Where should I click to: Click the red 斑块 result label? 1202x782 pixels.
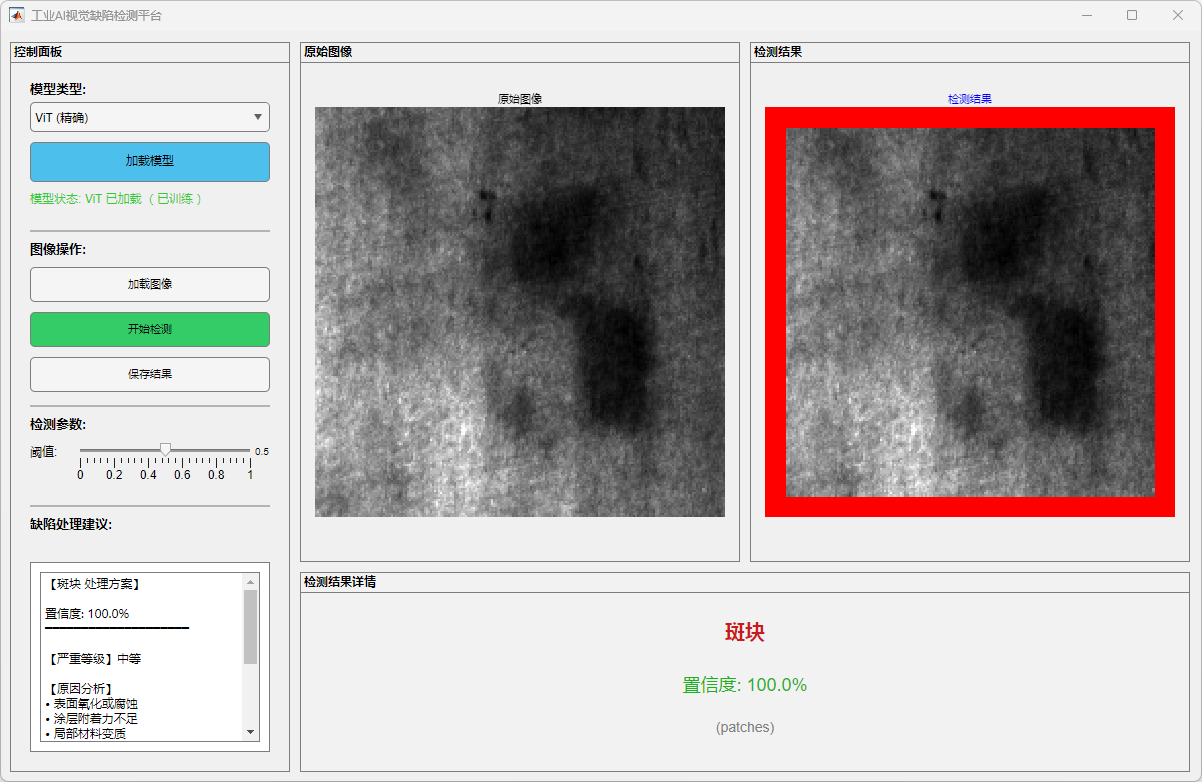(745, 632)
